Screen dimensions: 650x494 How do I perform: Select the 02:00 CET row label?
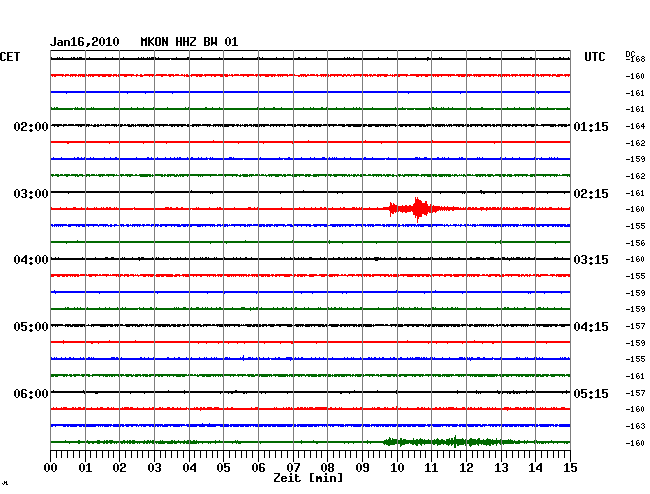(x=31, y=126)
